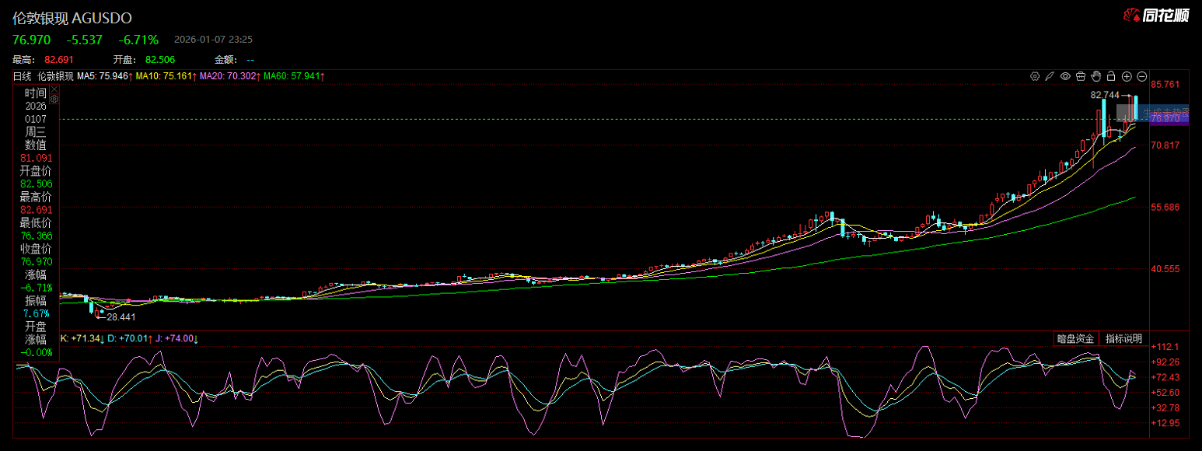Click the 指标说明 button
The width and height of the screenshot is (1202, 451).
click(x=1123, y=339)
